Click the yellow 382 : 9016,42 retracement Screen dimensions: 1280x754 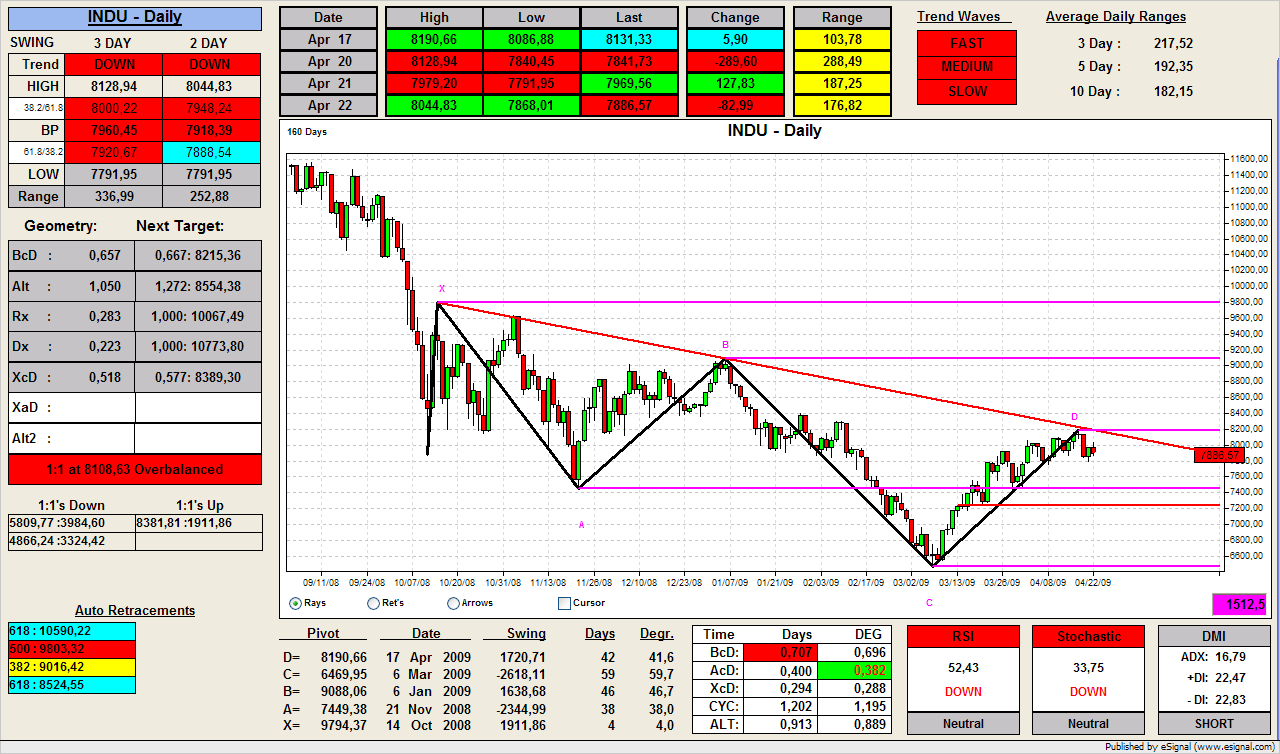[71, 666]
